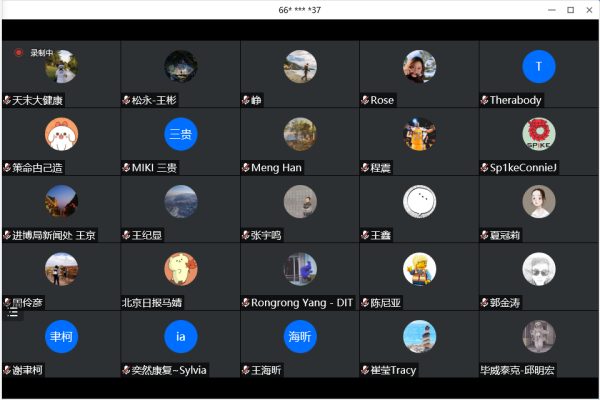Click the muted mic icon for Meng Han
Image resolution: width=600 pixels, height=400 pixels.
pyautogui.click(x=245, y=168)
